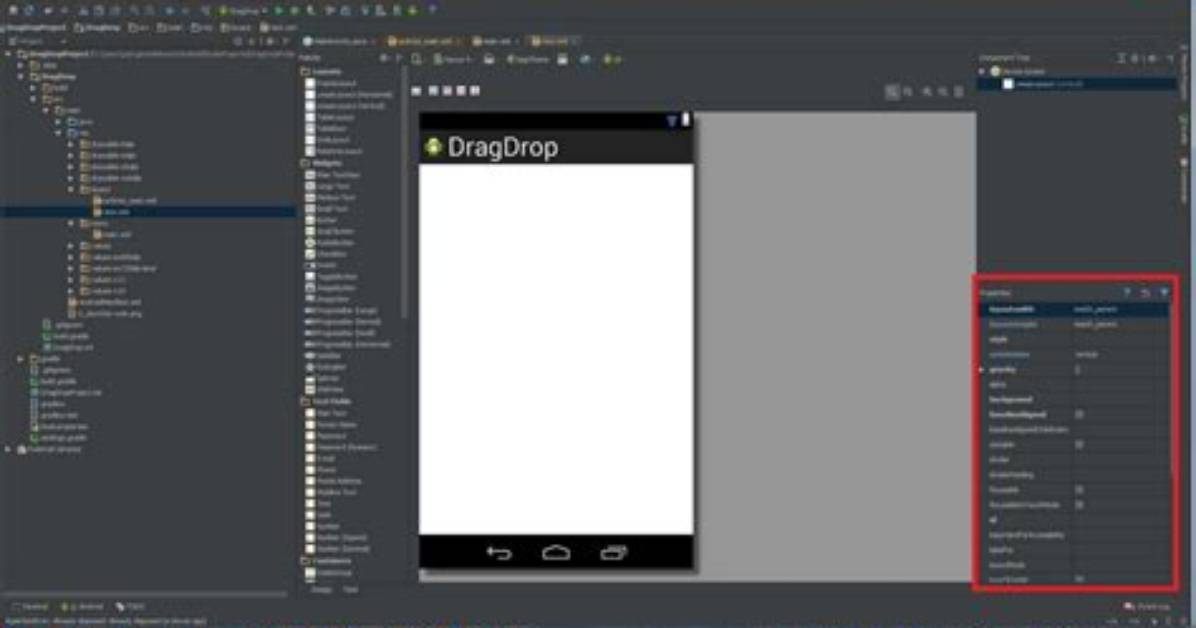
Task: Click the DragDrop action bar in the preview
Action: tap(556, 147)
